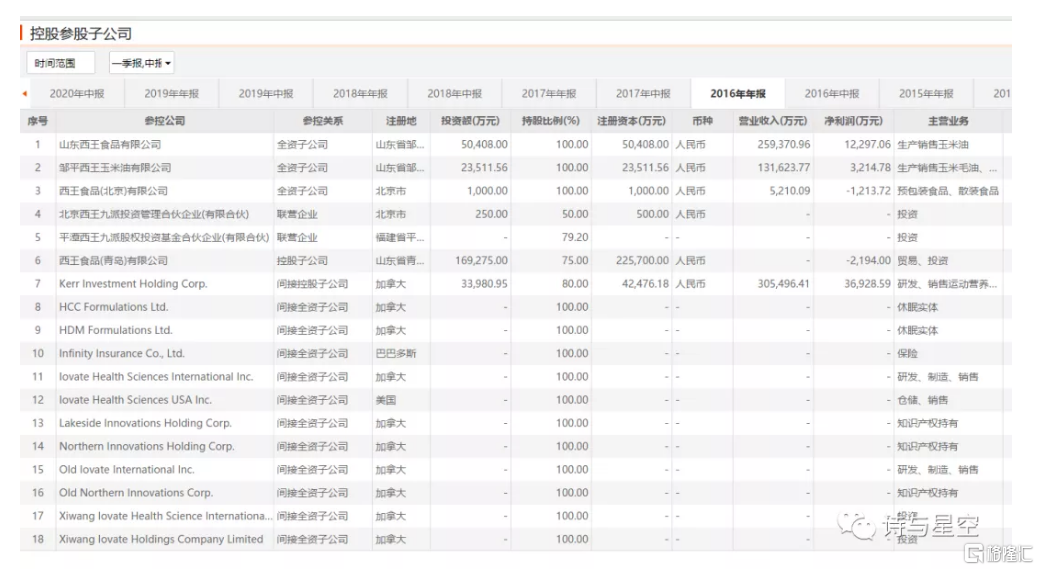Select Old Northern Innovations Corp. row
Viewport: 1039px width, 570px height.
(516, 492)
